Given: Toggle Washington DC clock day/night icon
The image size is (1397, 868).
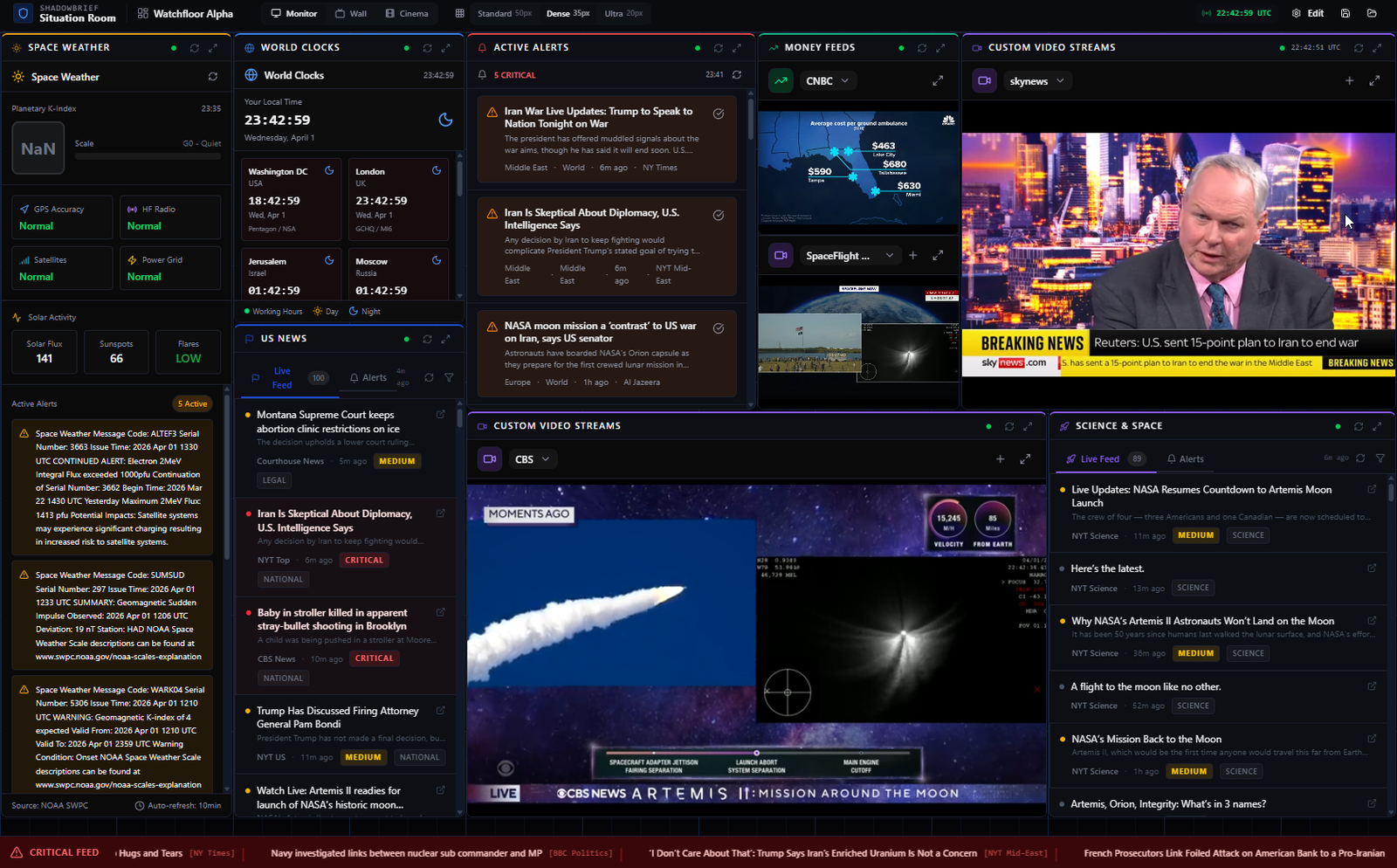Looking at the screenshot, I should coord(329,171).
